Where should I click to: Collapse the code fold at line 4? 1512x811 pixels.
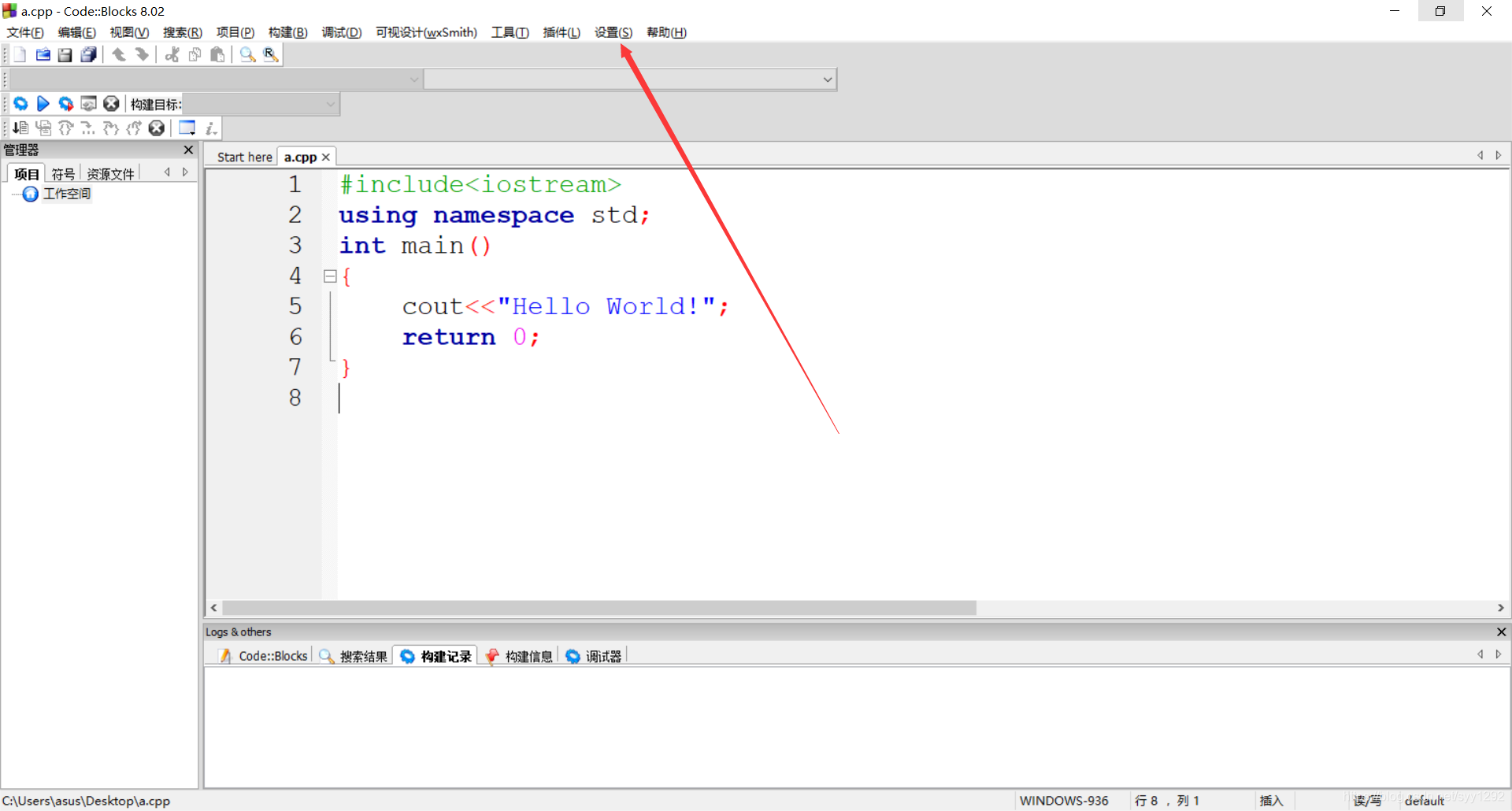pyautogui.click(x=330, y=276)
